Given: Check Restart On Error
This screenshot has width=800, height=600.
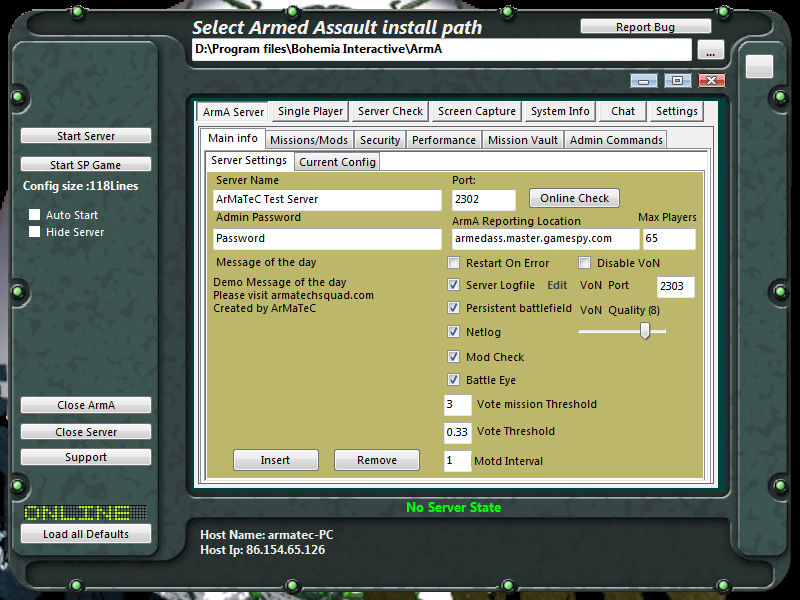Looking at the screenshot, I should (453, 263).
